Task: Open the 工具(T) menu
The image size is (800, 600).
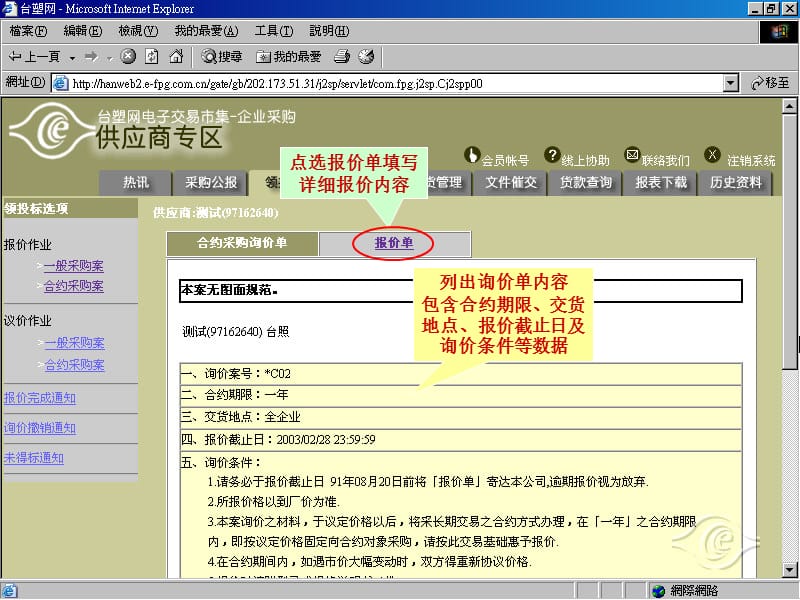Action: [x=274, y=31]
